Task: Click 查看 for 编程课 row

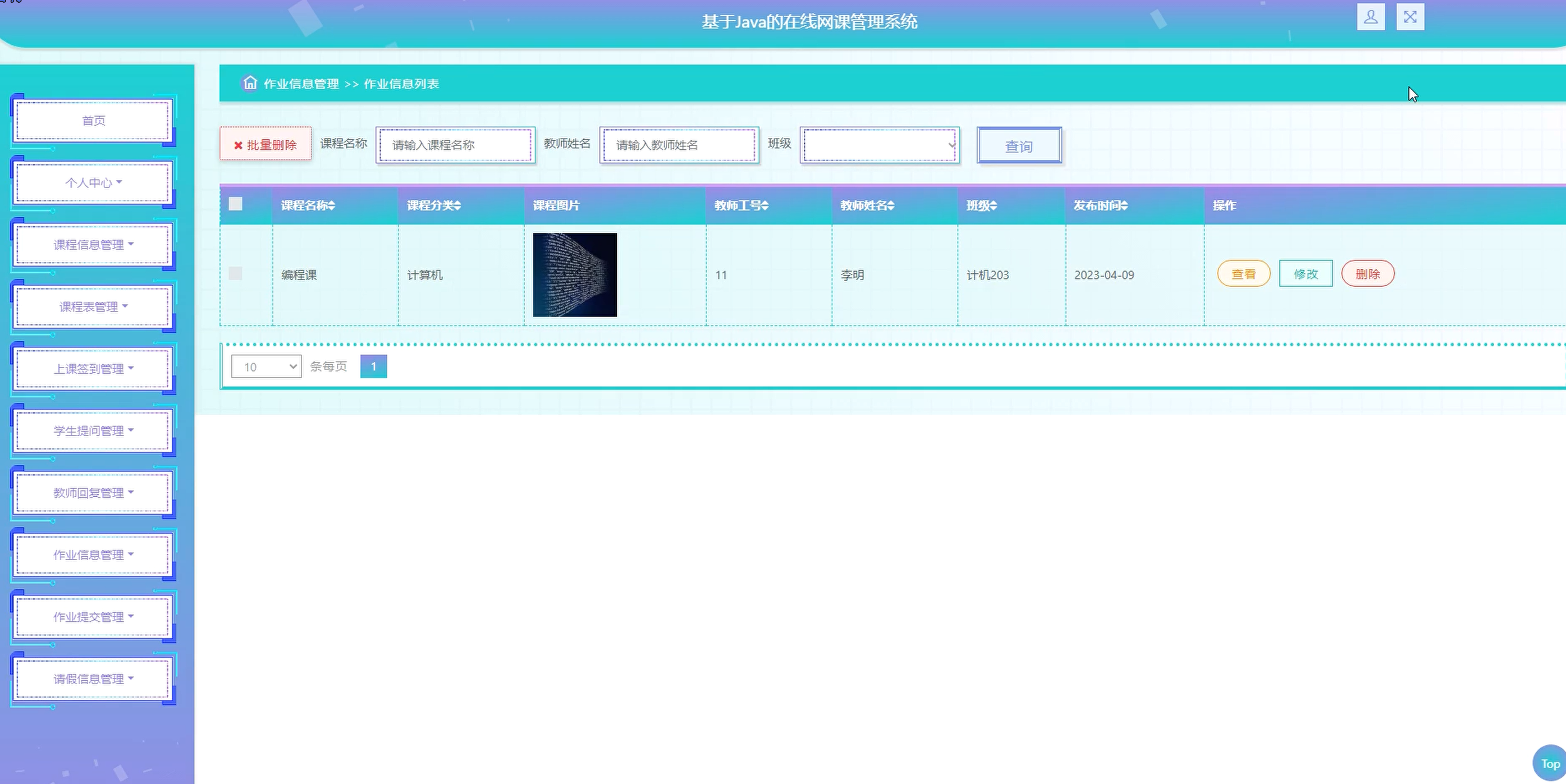Action: 1244,273
